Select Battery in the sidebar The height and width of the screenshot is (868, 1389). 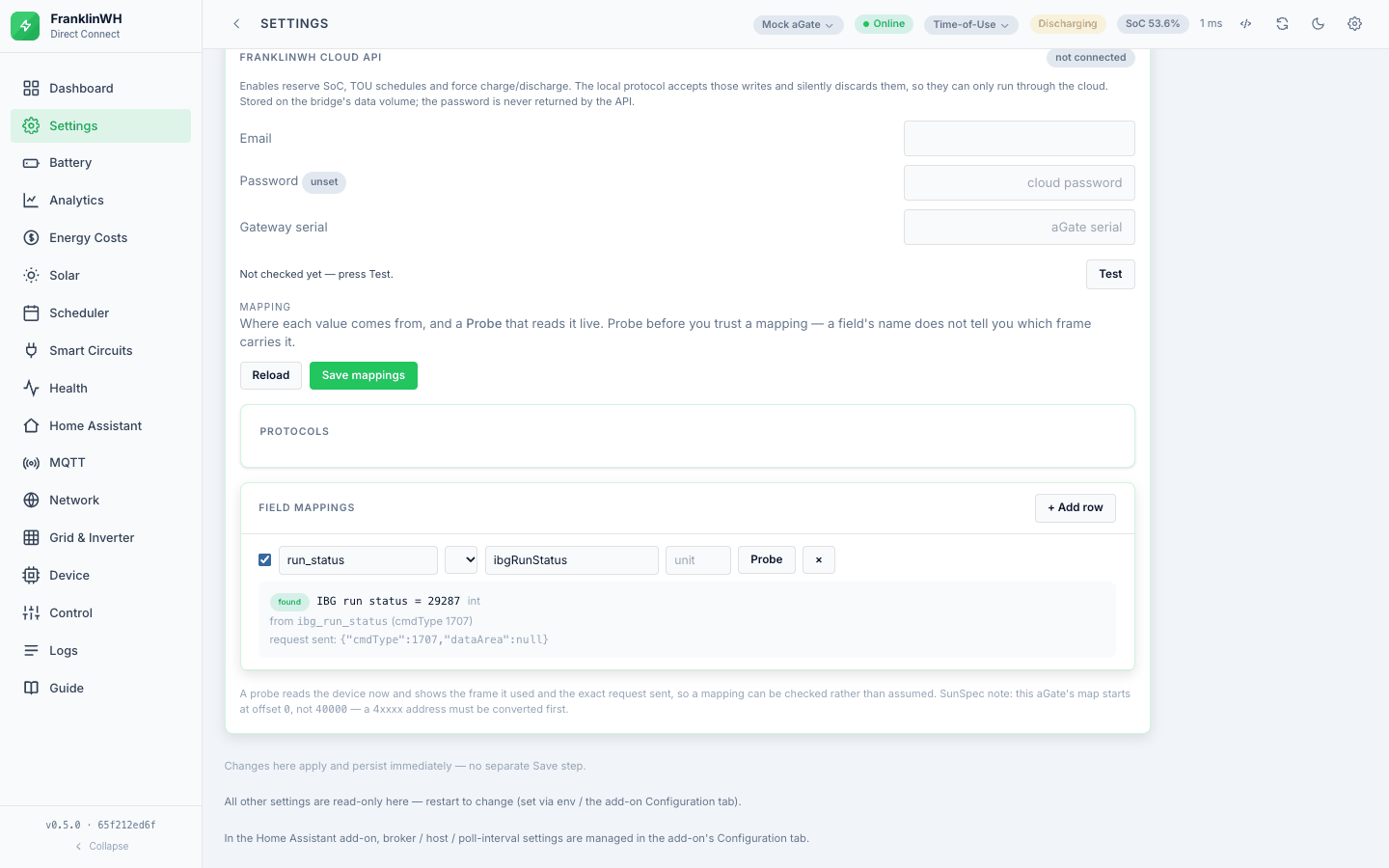tap(100, 163)
